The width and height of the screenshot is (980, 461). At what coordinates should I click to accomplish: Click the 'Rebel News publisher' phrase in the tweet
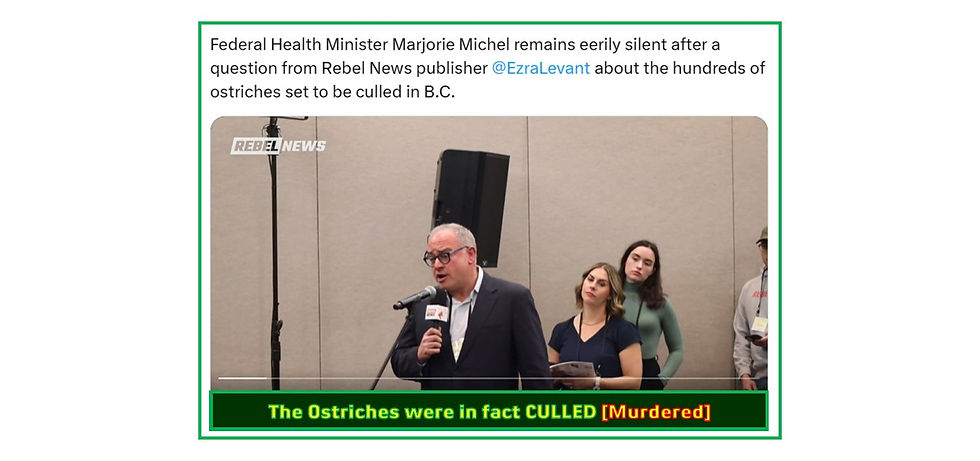pos(404,68)
